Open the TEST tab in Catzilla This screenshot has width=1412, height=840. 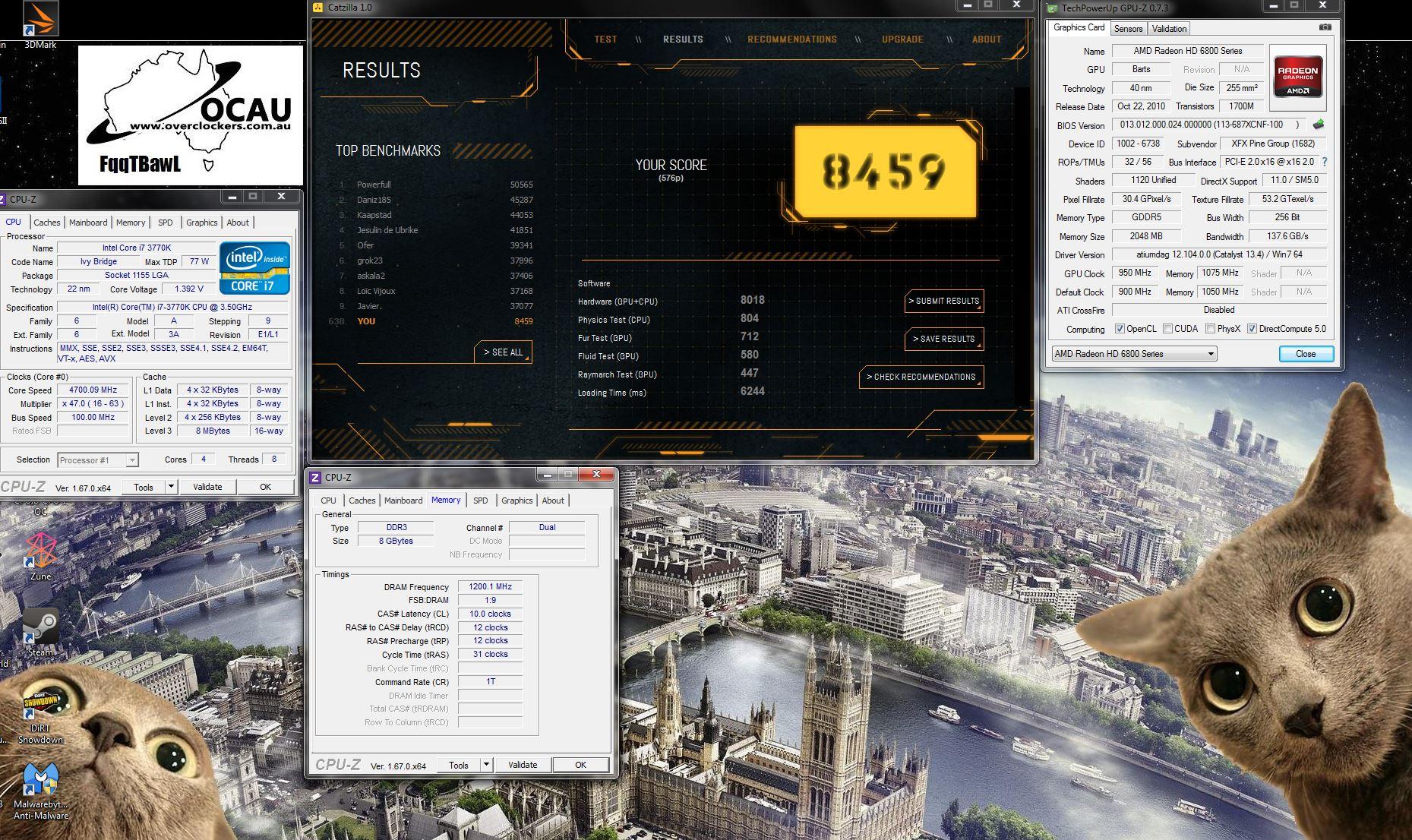point(605,39)
